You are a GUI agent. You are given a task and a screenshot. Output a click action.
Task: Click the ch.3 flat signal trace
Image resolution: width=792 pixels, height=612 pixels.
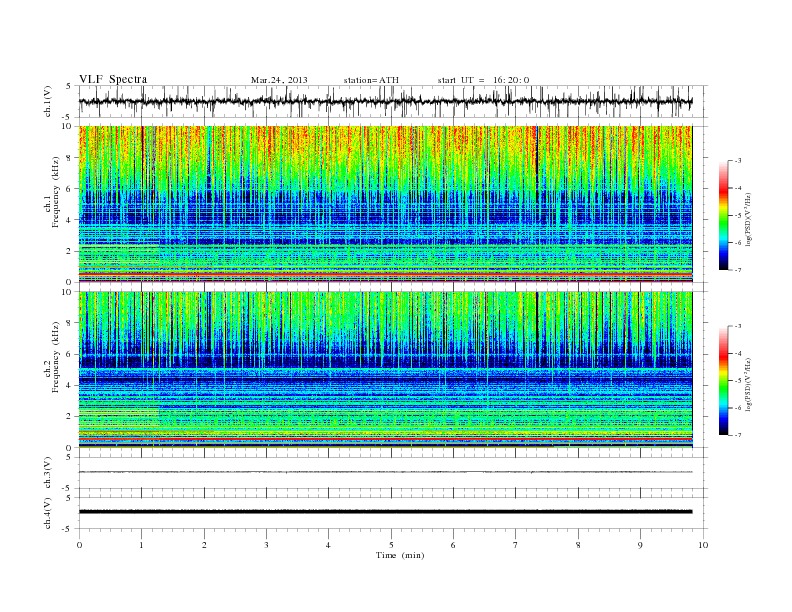pyautogui.click(x=385, y=472)
